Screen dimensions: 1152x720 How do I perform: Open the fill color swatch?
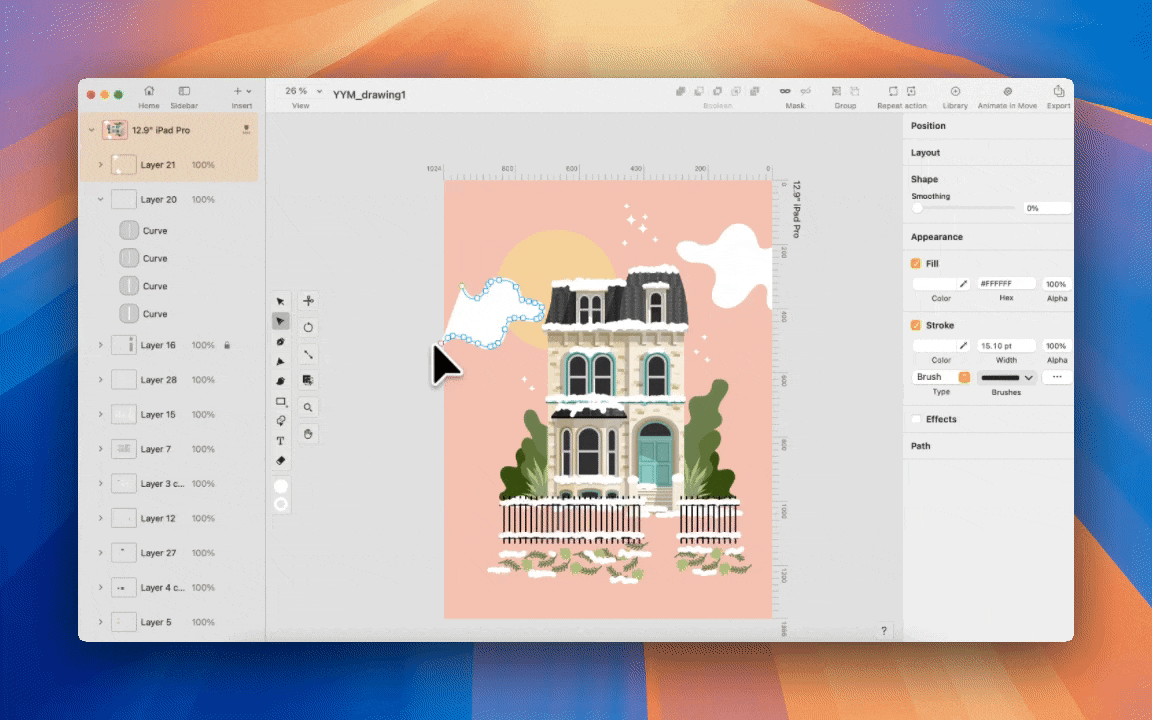(x=935, y=284)
